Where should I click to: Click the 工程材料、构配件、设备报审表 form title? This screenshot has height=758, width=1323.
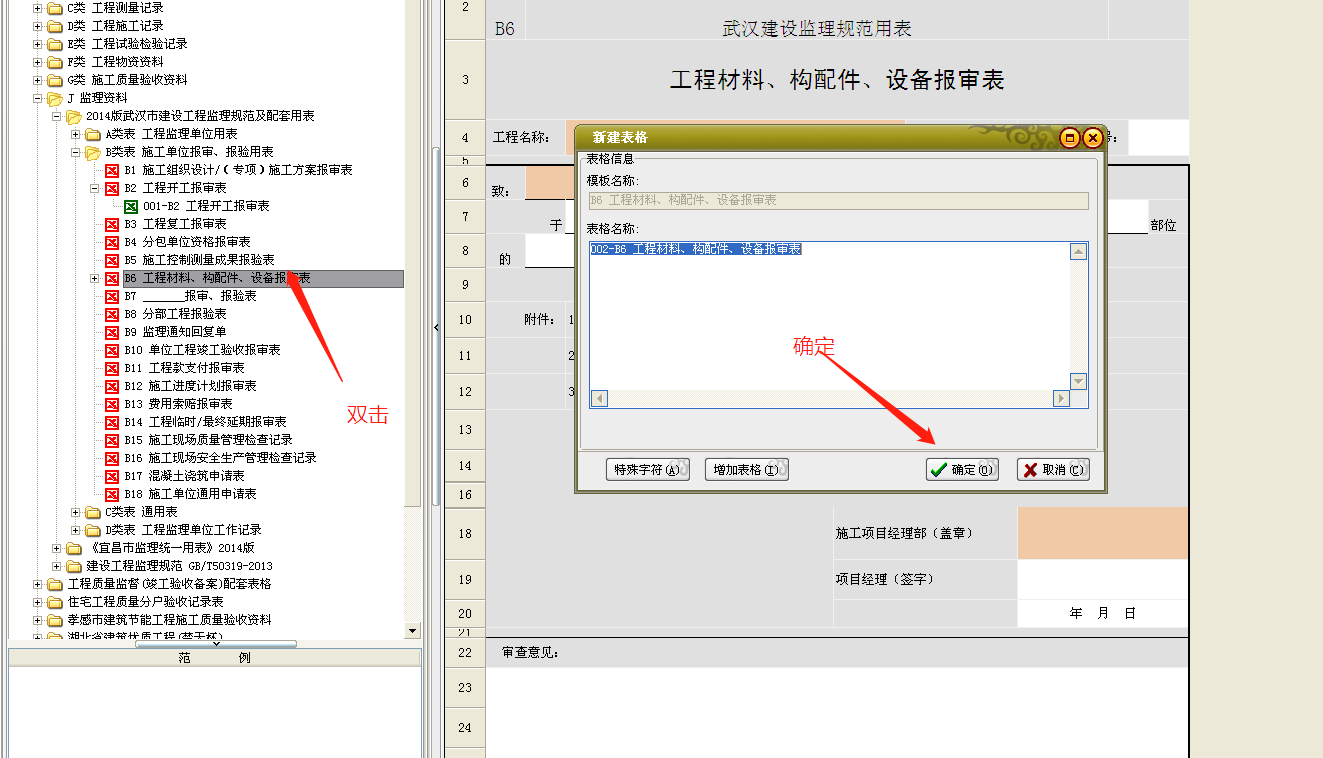click(x=837, y=80)
